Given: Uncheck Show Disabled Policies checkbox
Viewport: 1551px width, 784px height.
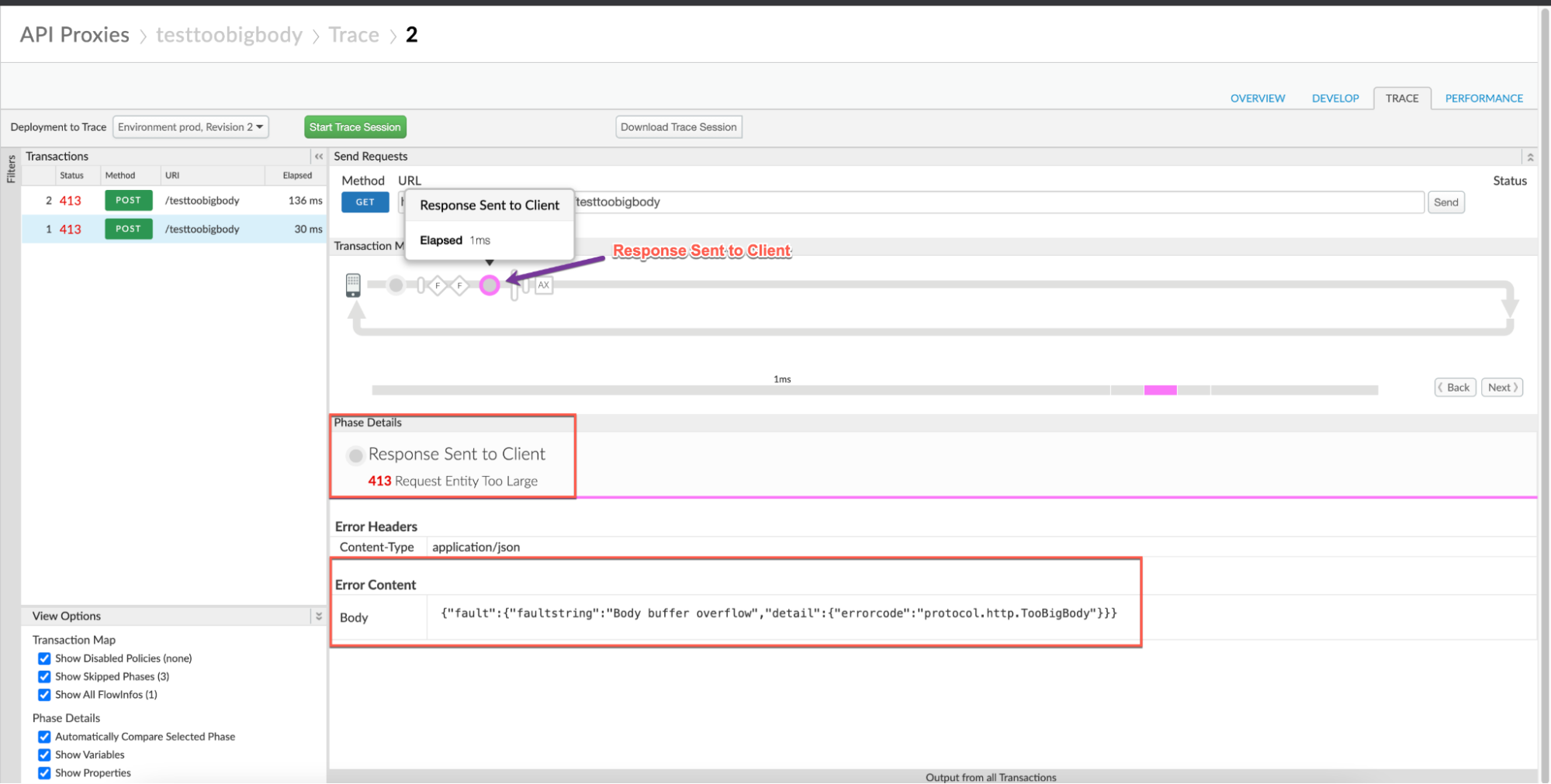Looking at the screenshot, I should pos(44,658).
